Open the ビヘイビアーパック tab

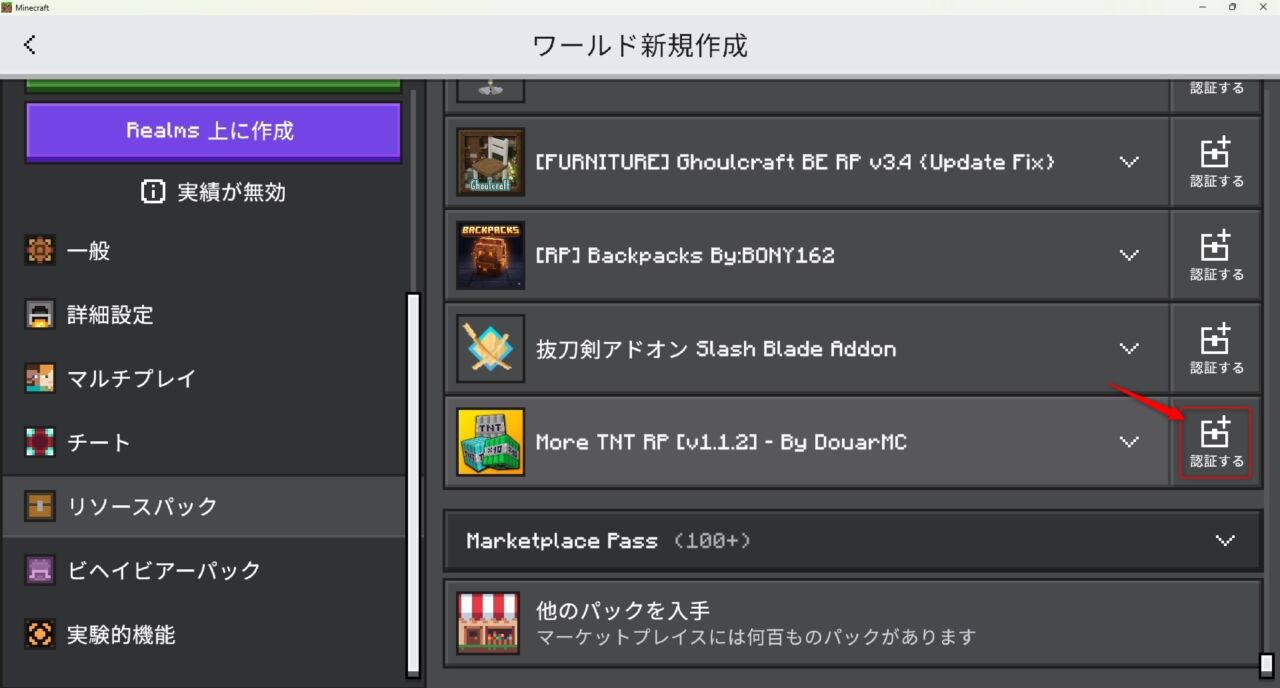[204, 570]
